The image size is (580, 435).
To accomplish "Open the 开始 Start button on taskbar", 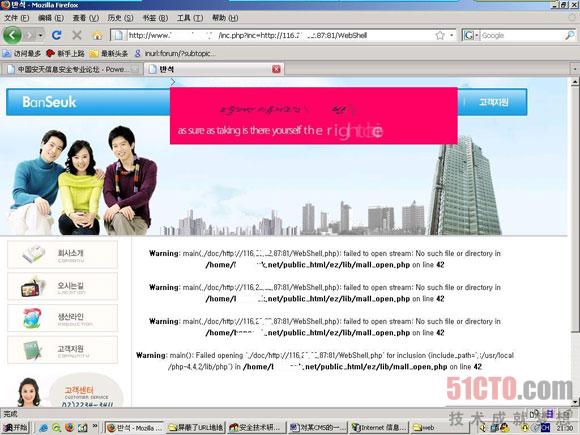I will [15, 428].
